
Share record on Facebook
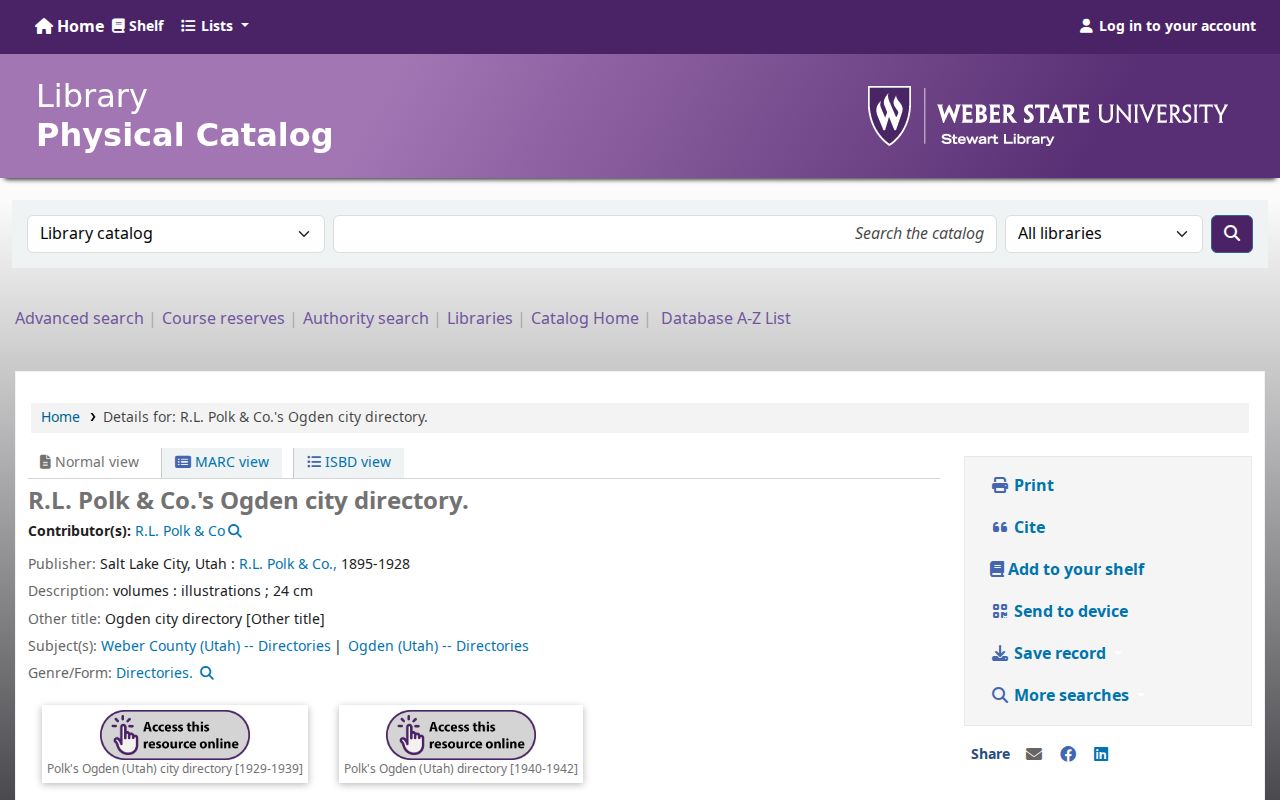pos(1068,754)
